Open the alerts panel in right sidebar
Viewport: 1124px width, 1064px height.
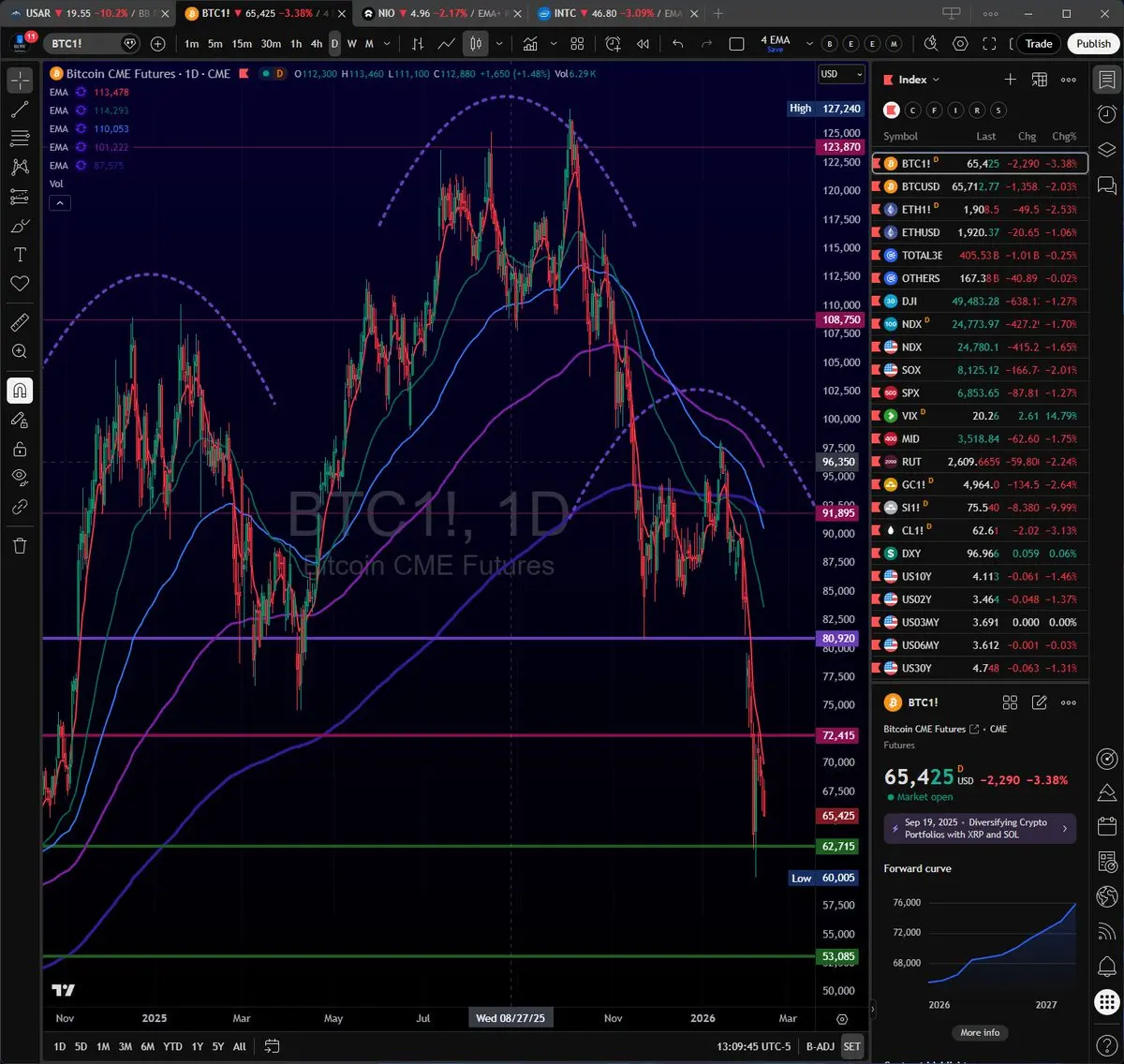click(x=1106, y=114)
